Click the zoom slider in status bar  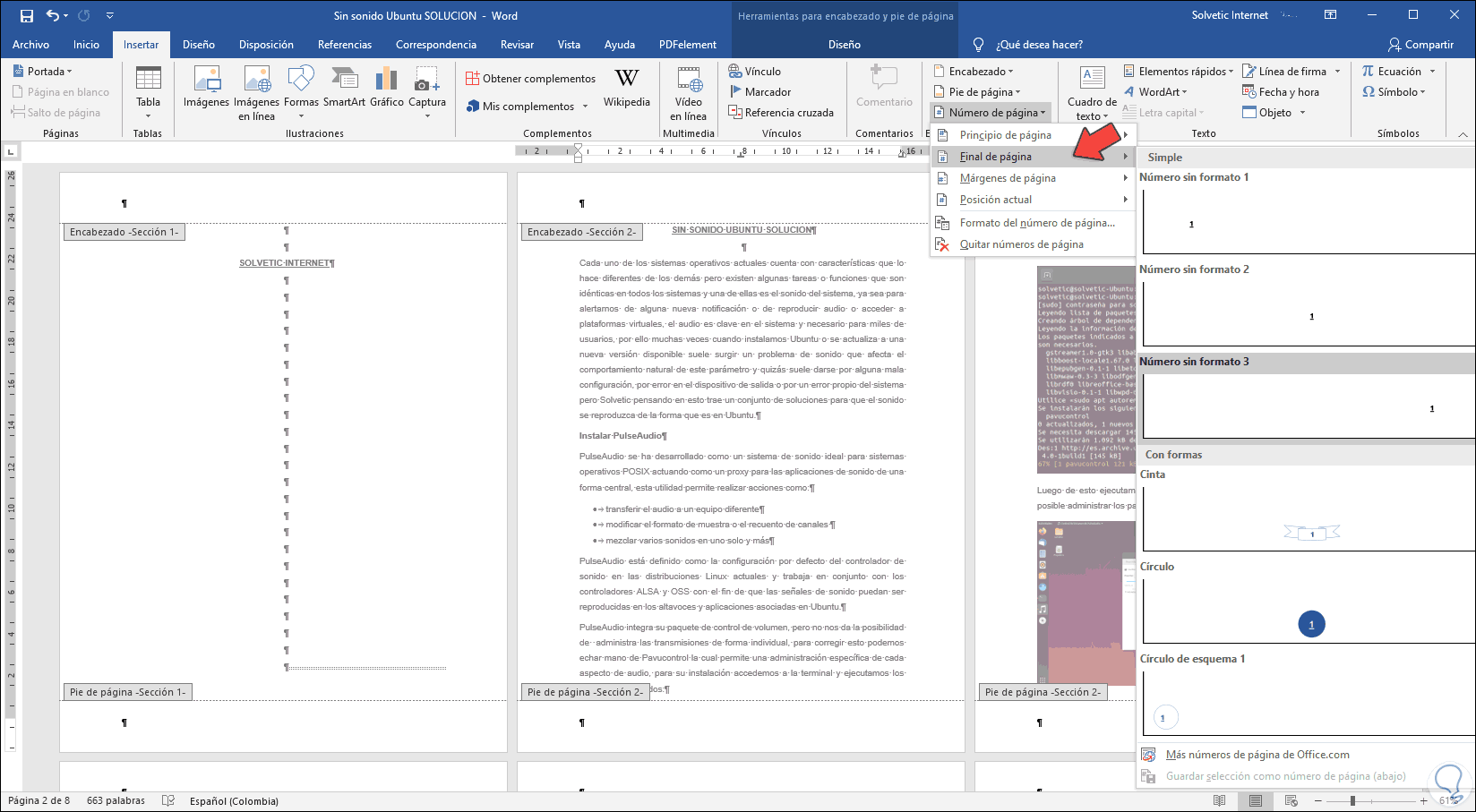click(1353, 800)
